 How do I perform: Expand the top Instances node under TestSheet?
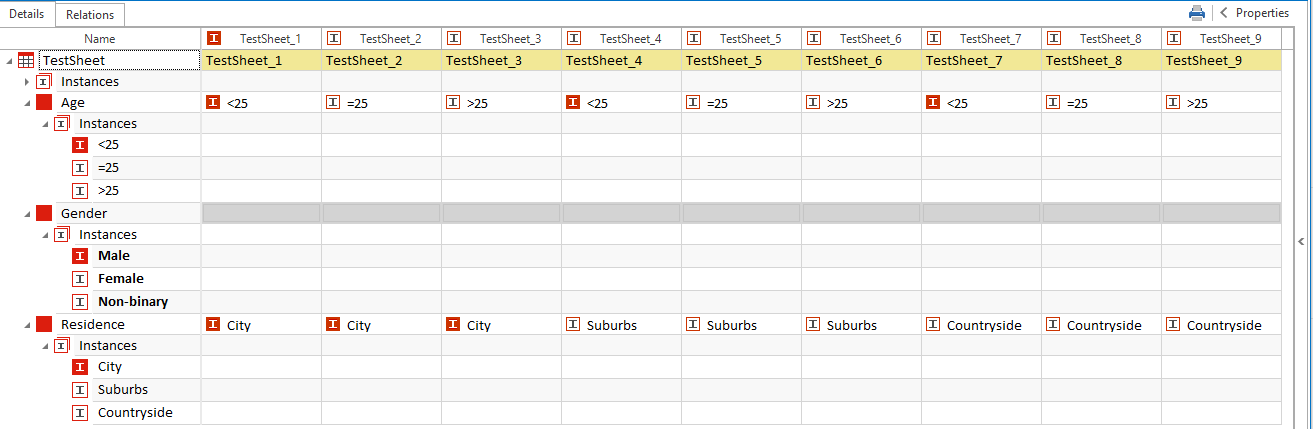point(27,82)
